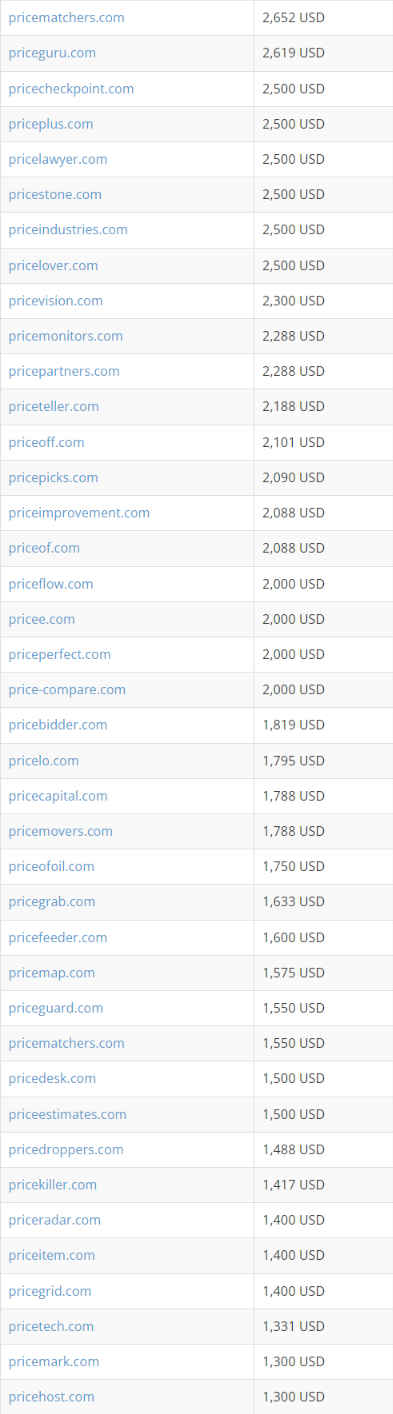Open the pricemonitors.com listing
This screenshot has height=1414, width=393.
tap(66, 336)
